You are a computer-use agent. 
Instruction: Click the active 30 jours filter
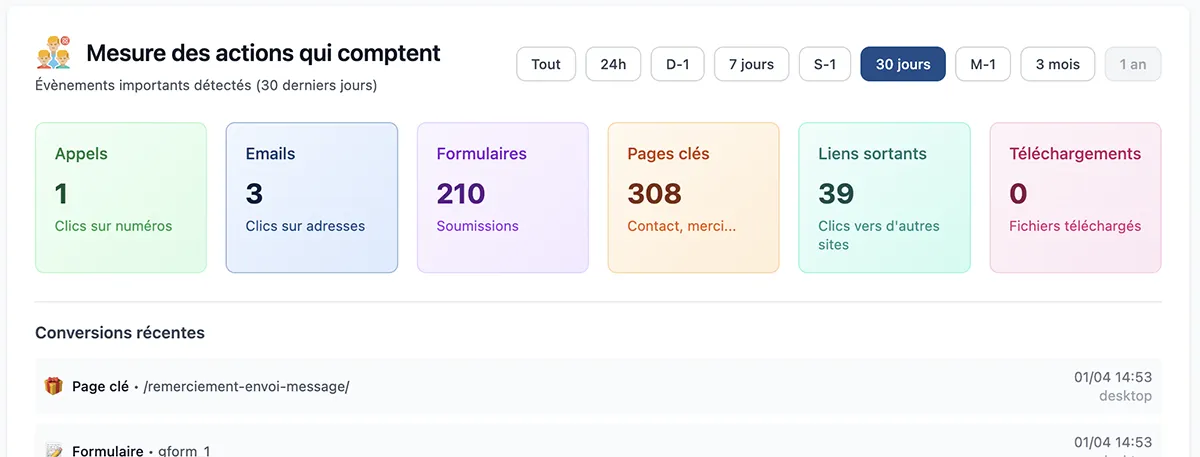coord(903,64)
